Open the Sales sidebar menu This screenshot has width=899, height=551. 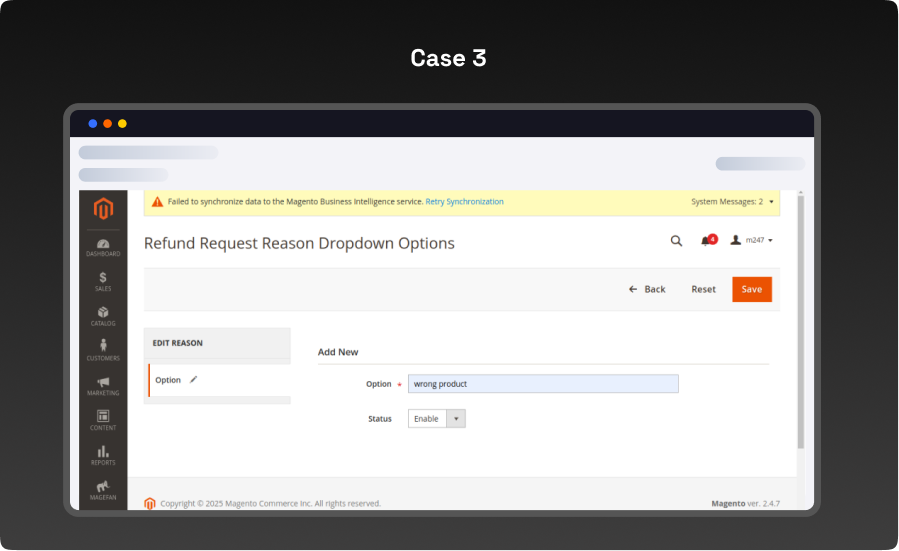click(103, 281)
